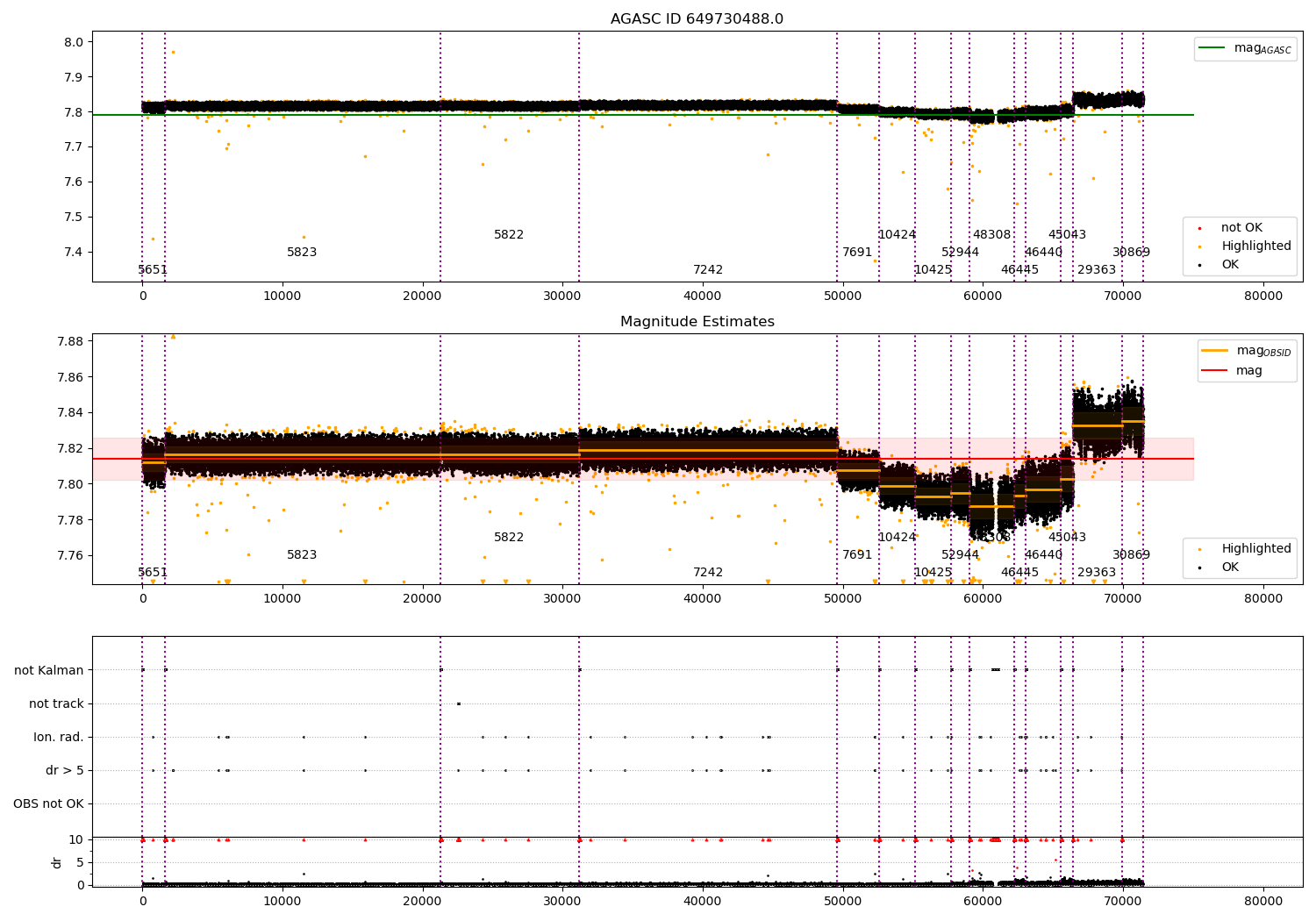This screenshot has width=1316, height=921.
Task: Click the rotated 'dr' axis label in bottom plot
Action: pyautogui.click(x=57, y=862)
